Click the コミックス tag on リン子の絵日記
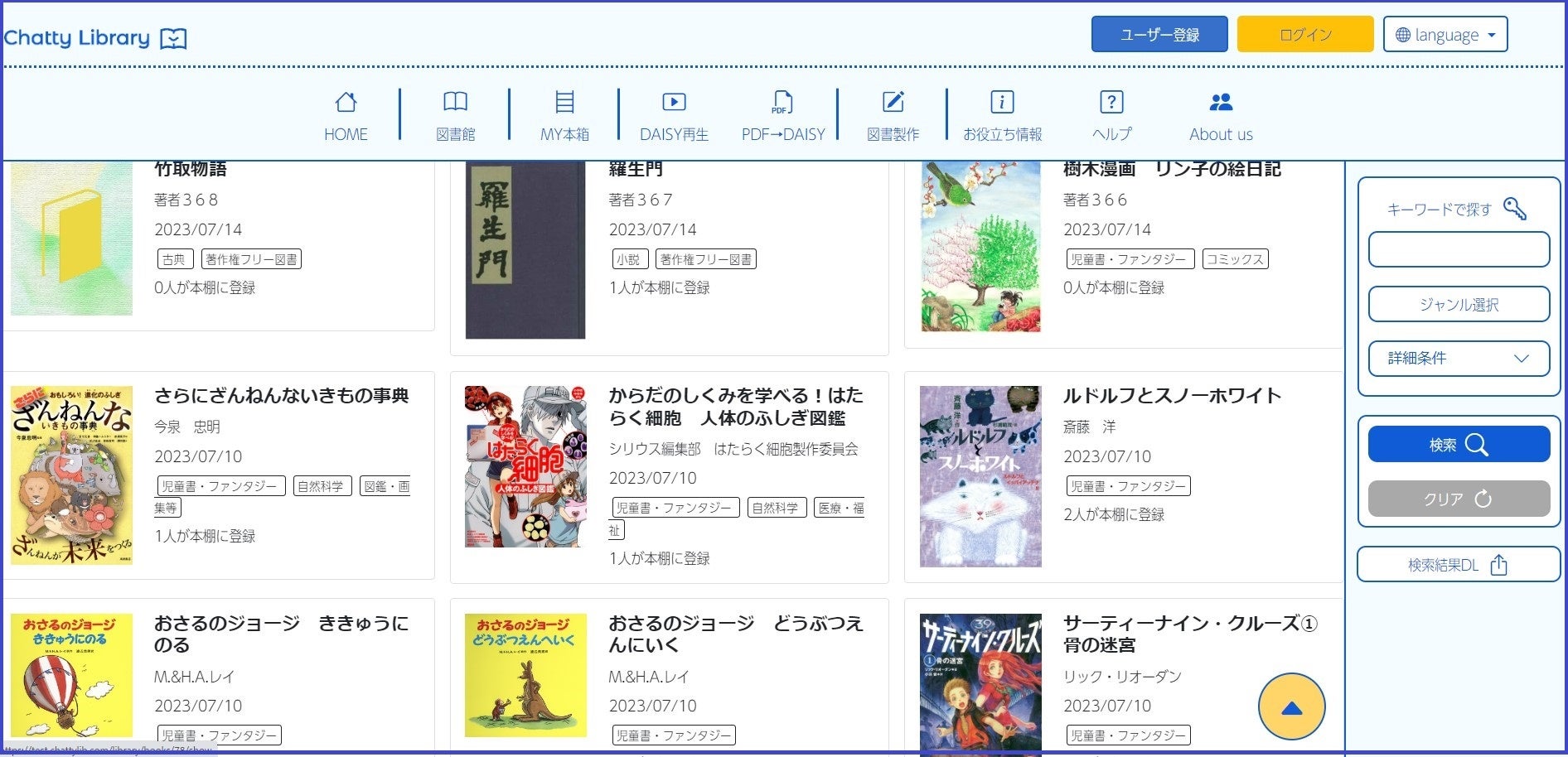Screen dimensions: 1568x757 point(1235,259)
